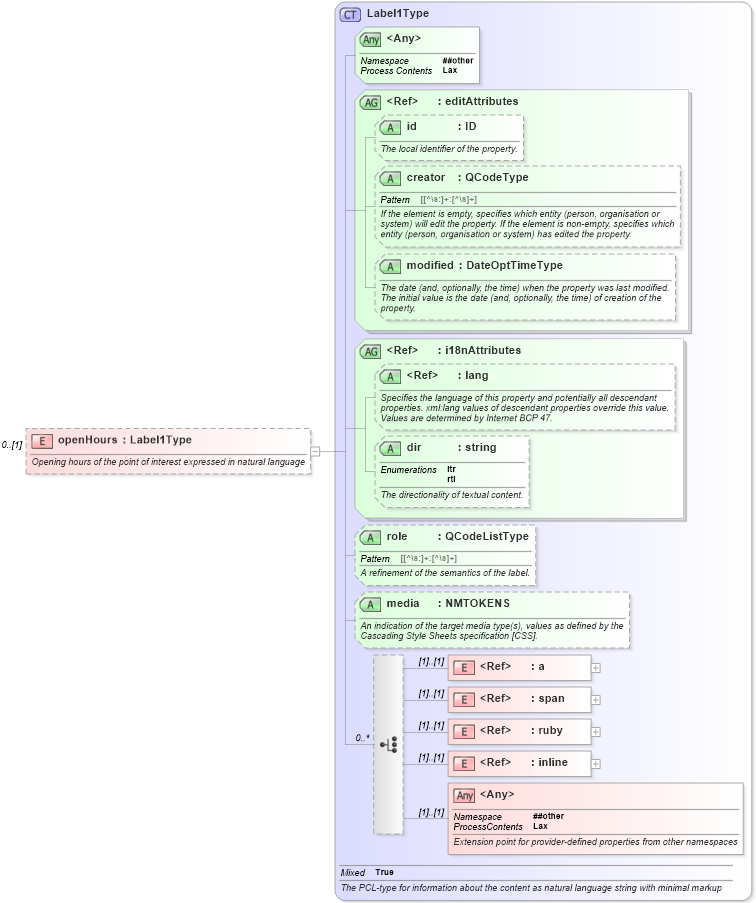Click the role Pattern value

[429, 559]
